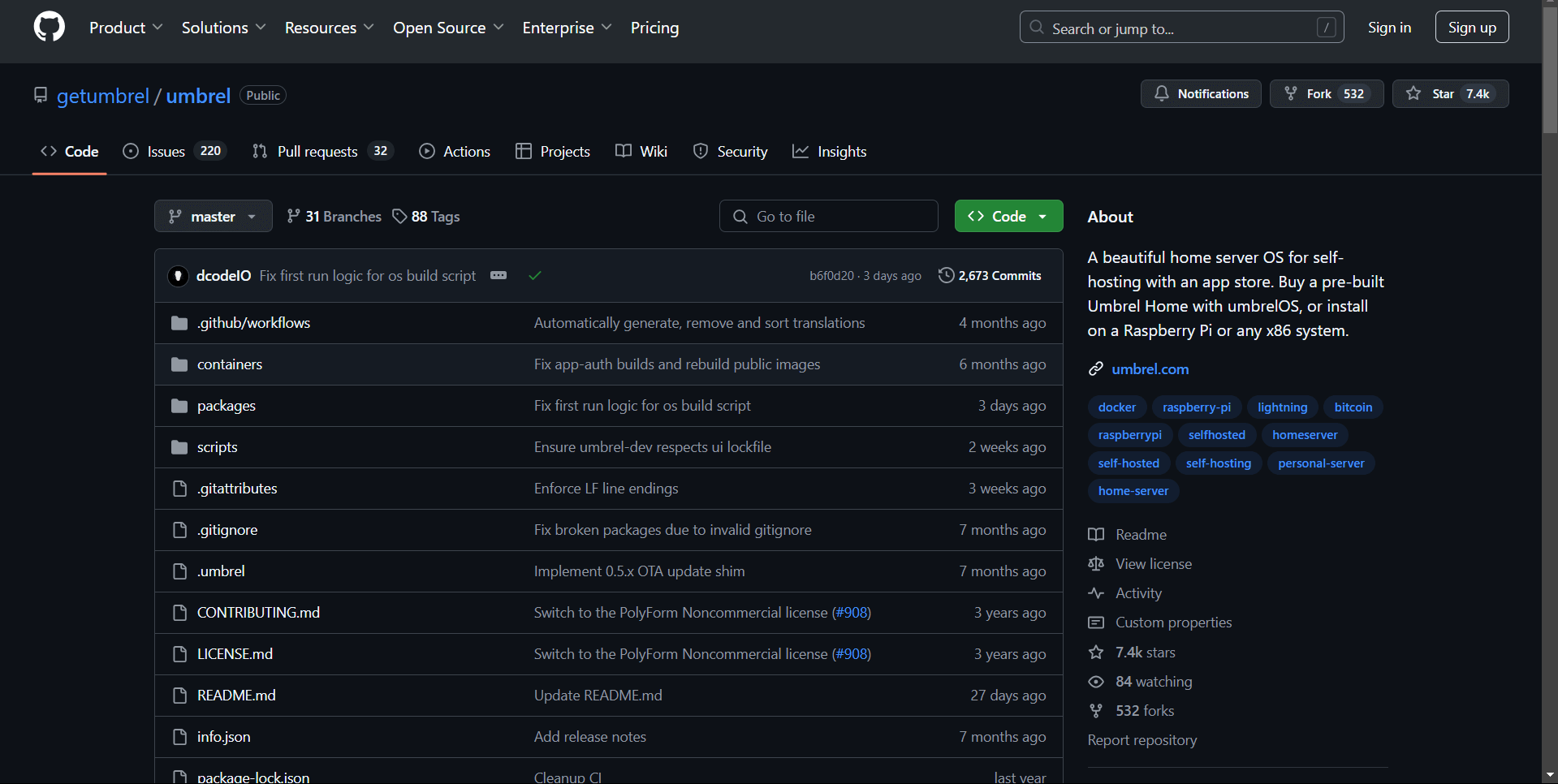1558x784 pixels.
Task: Click the Activity pulse icon
Action: [x=1096, y=593]
